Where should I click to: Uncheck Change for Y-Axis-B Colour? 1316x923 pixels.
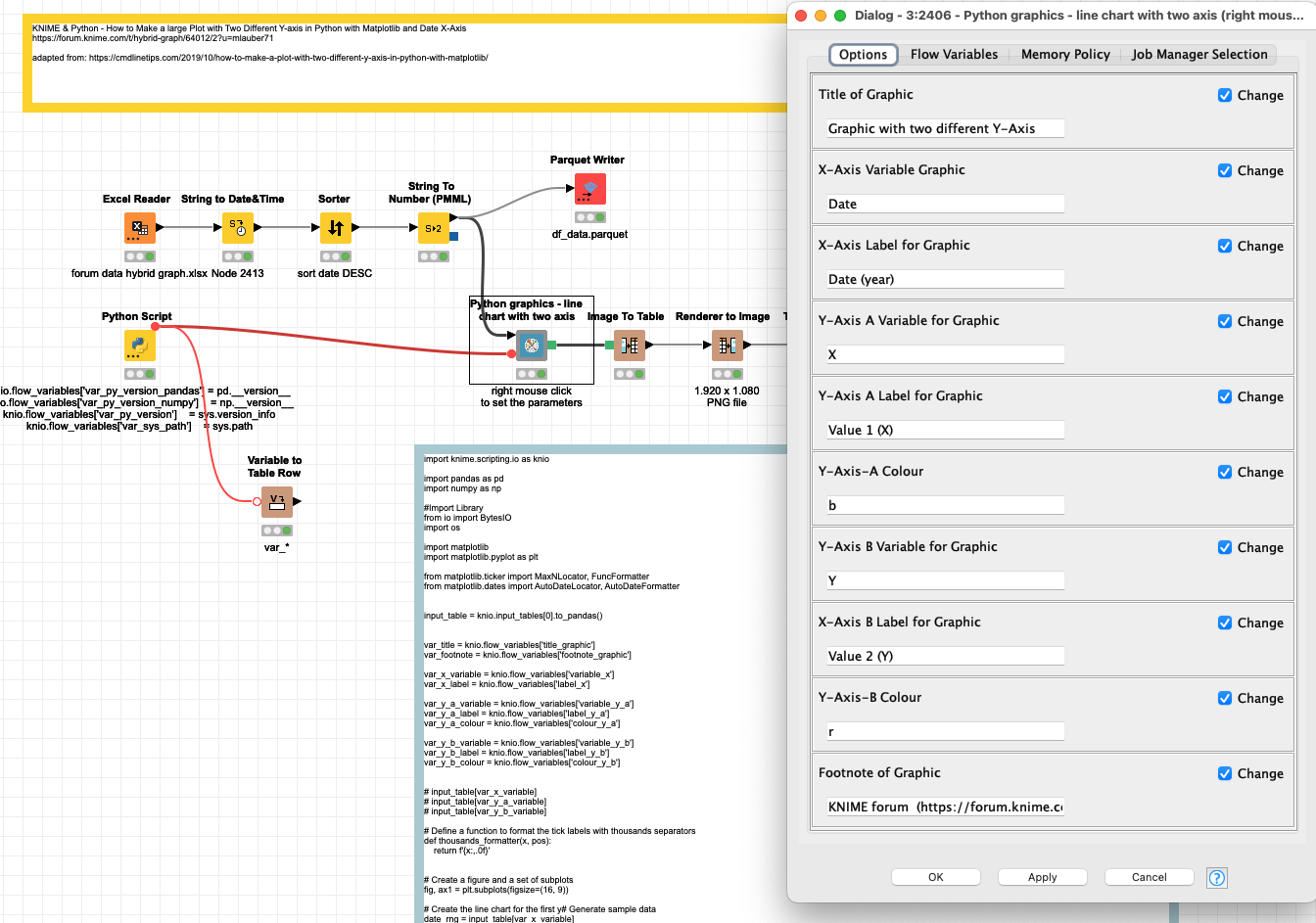(x=1225, y=698)
